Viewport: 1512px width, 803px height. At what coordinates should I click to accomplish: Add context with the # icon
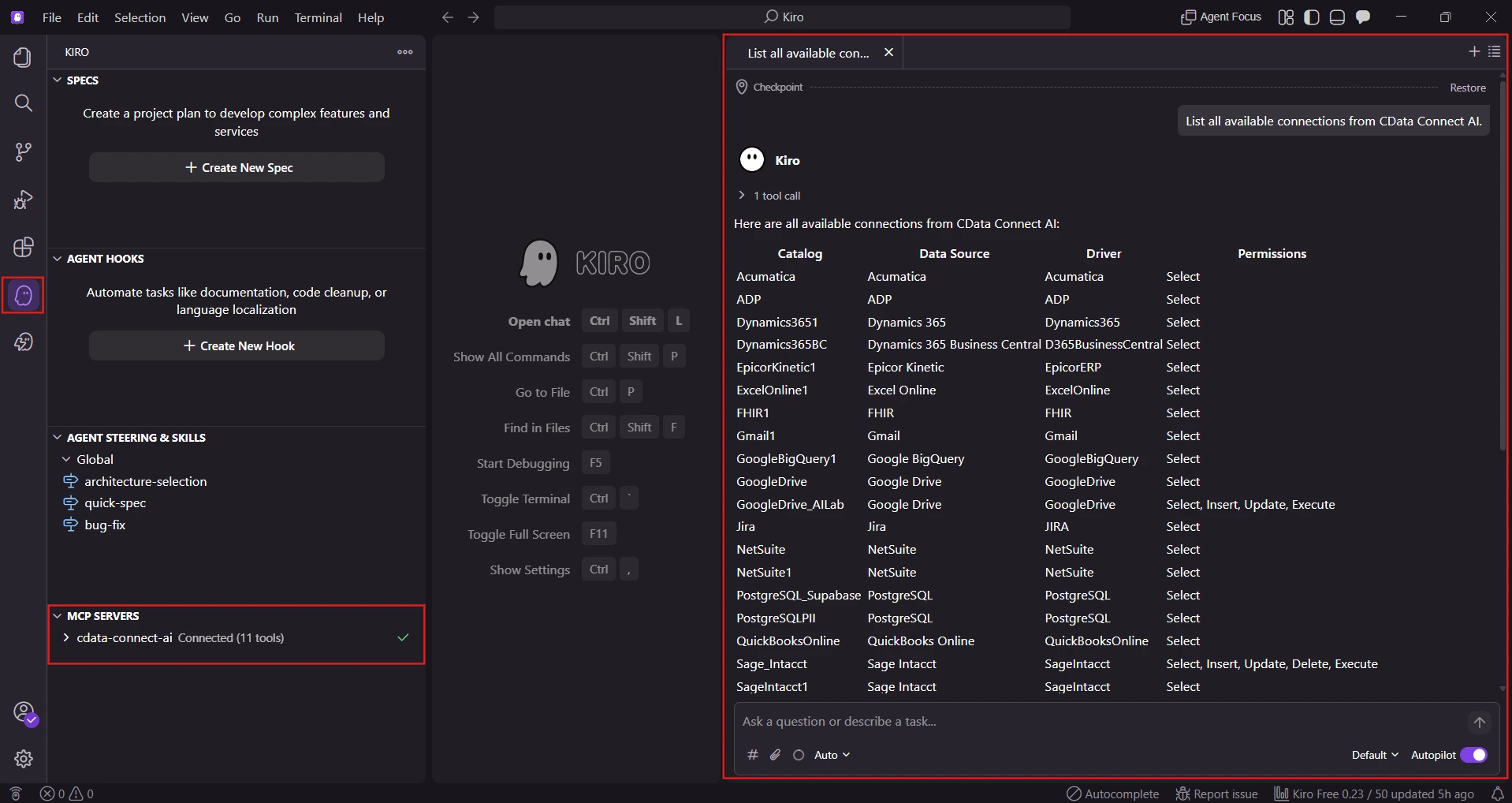click(753, 755)
